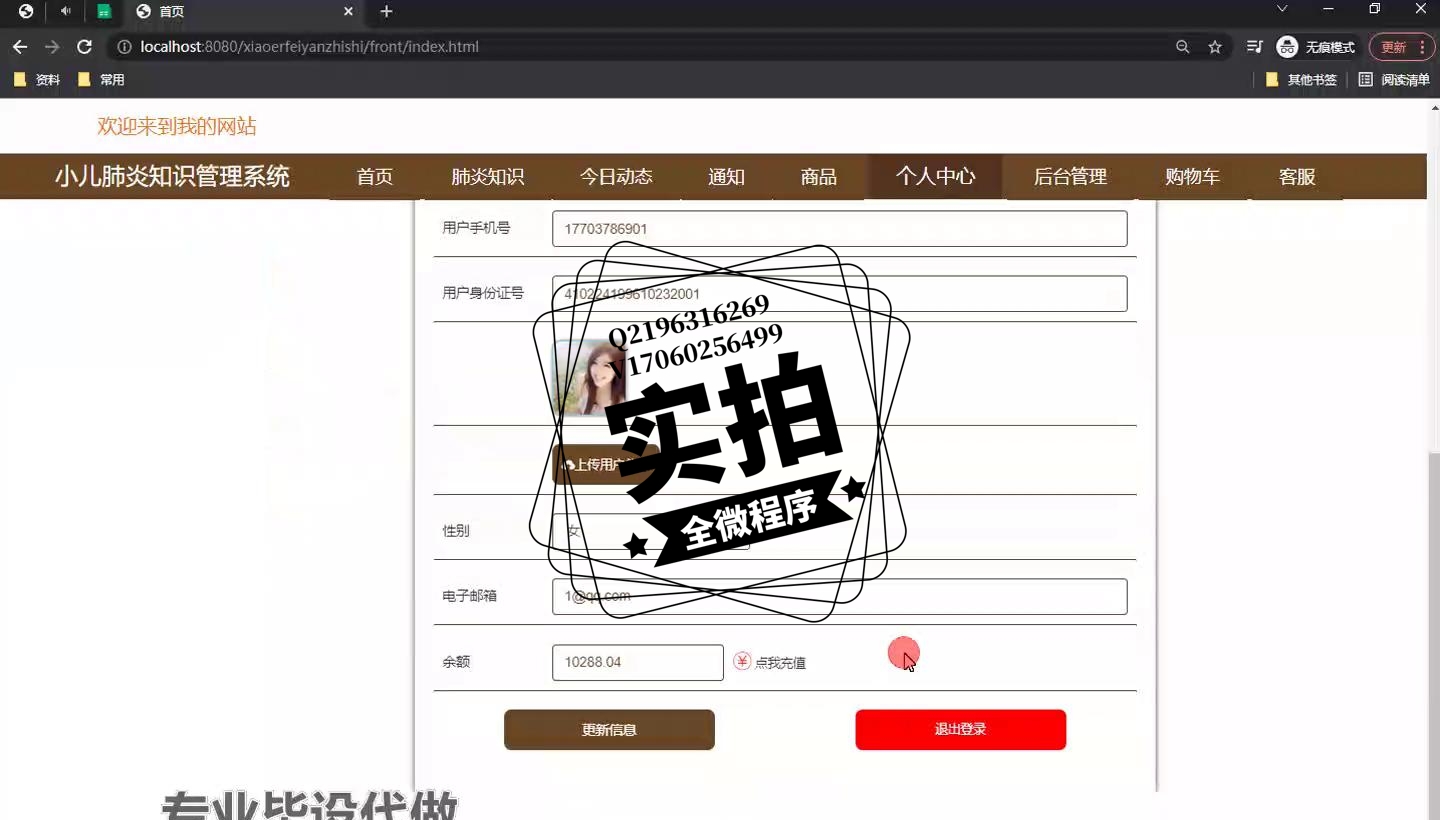Open 客服 navigation item
Screen dimensions: 1440x820
(1297, 177)
